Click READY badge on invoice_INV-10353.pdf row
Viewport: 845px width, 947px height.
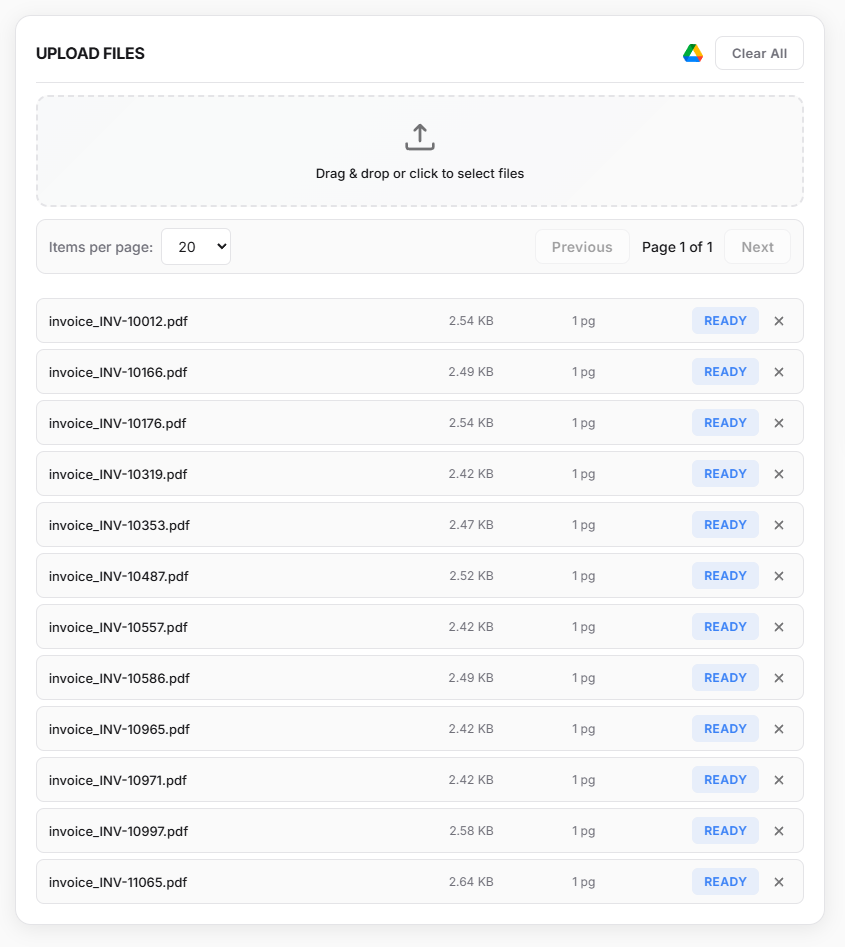(x=725, y=525)
